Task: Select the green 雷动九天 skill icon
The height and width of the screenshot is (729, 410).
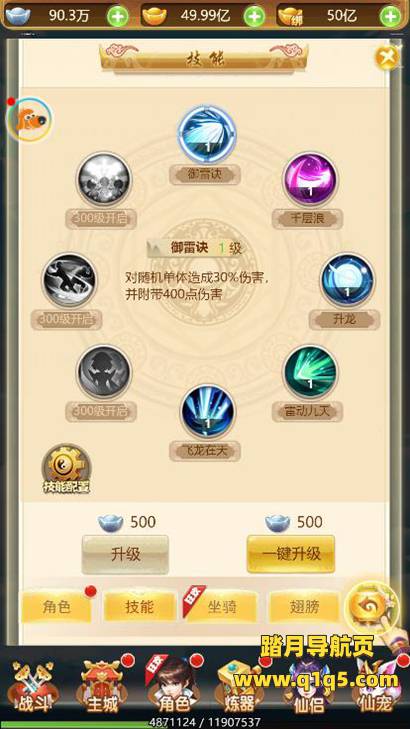Action: (311, 372)
